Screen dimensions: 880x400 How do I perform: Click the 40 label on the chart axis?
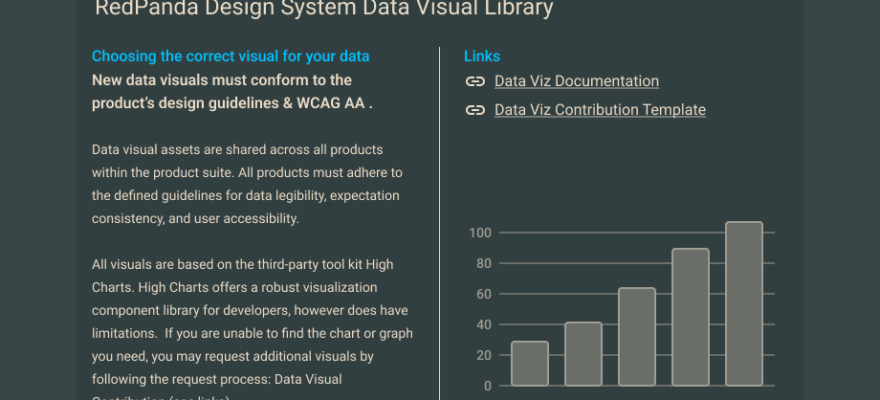coord(483,325)
